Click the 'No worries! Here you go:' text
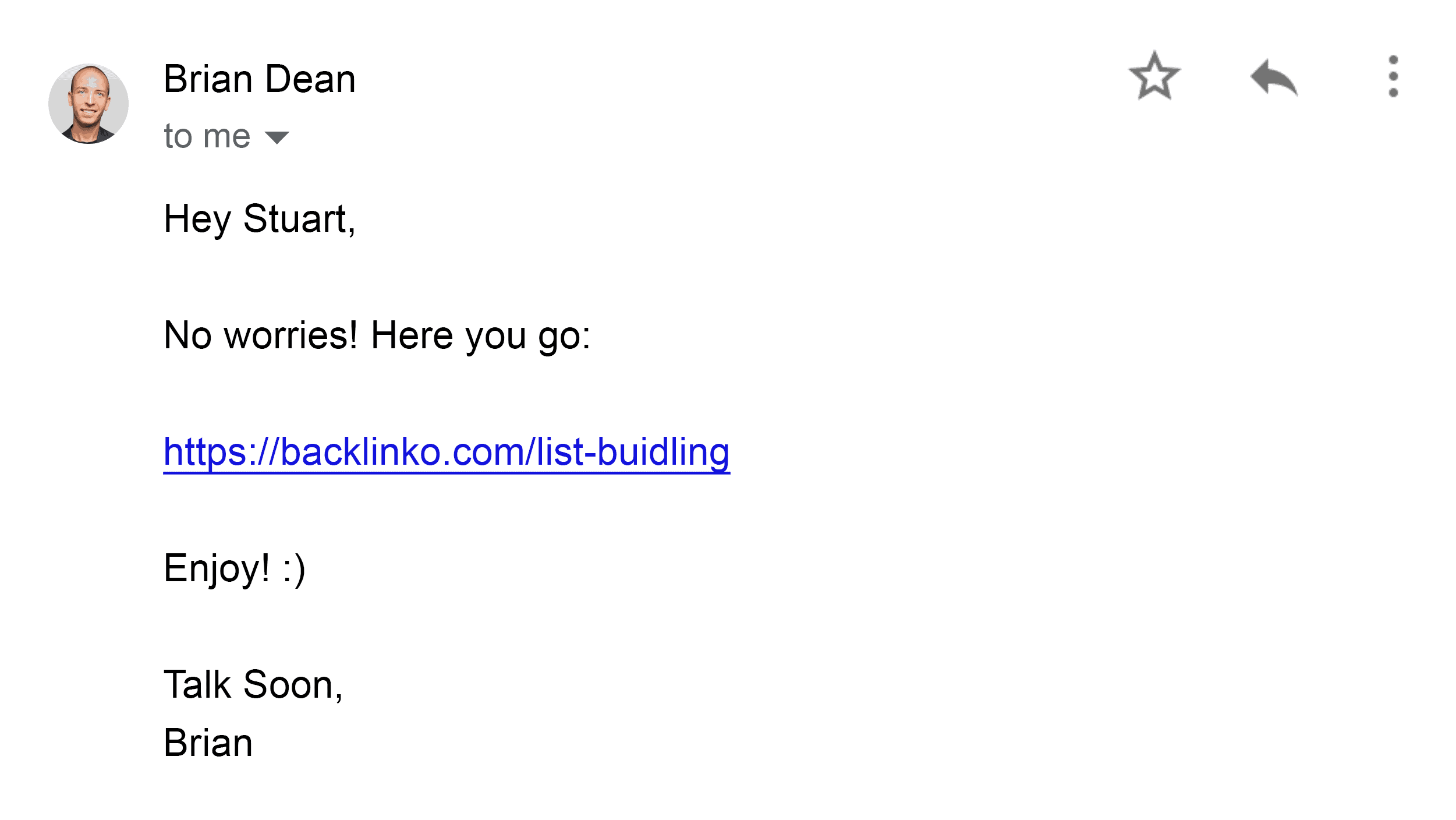1456x820 pixels. point(377,336)
